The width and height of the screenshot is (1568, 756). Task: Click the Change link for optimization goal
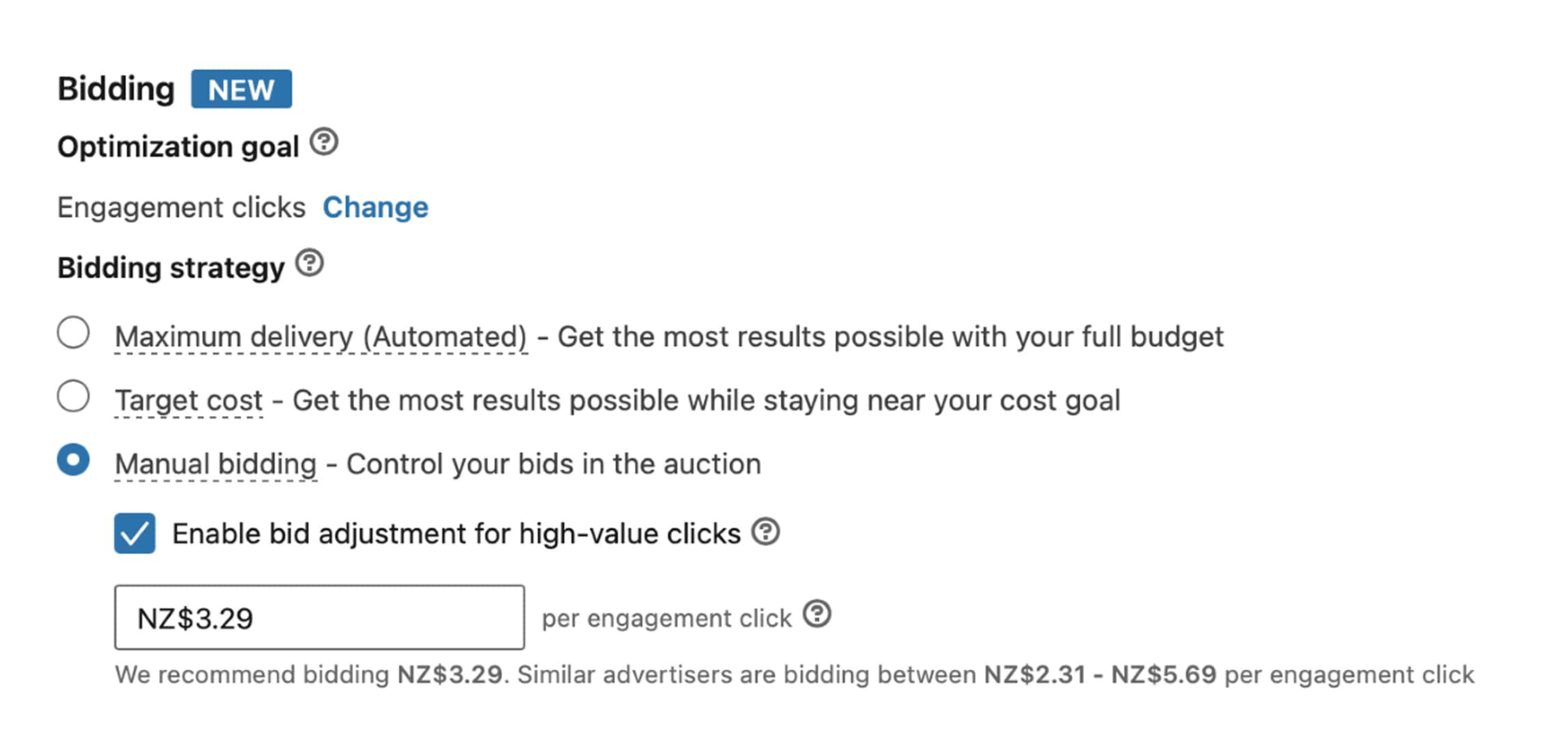point(375,207)
